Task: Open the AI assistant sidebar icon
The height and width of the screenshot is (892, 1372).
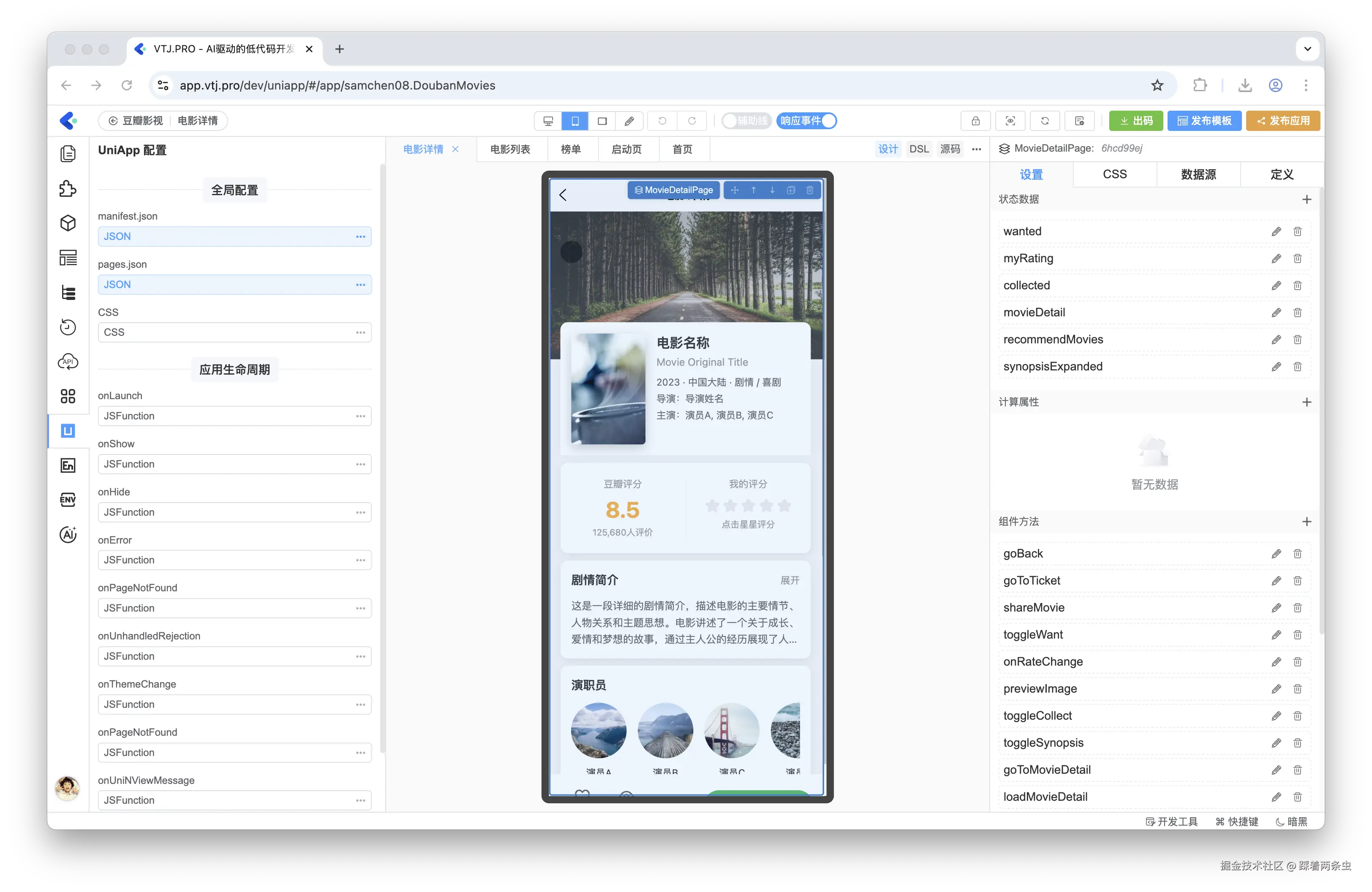Action: [x=68, y=534]
